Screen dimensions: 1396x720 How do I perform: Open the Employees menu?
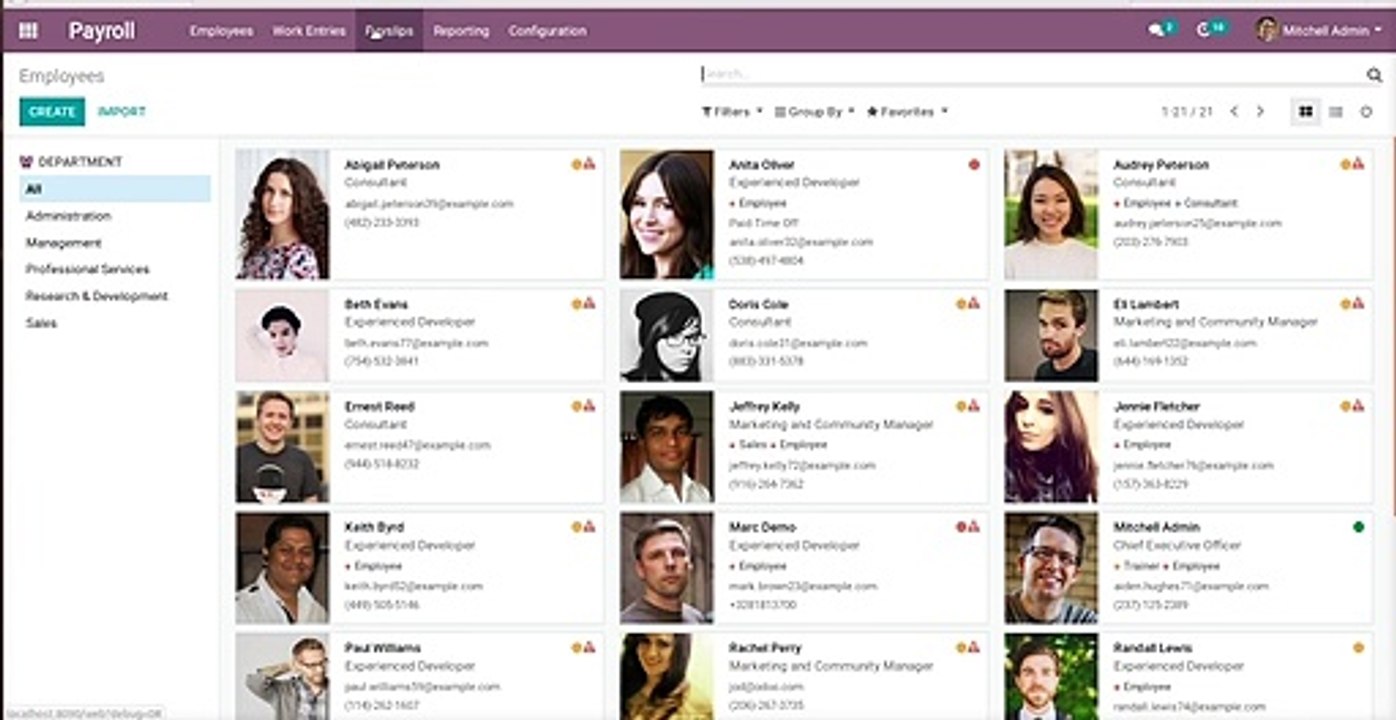click(221, 31)
